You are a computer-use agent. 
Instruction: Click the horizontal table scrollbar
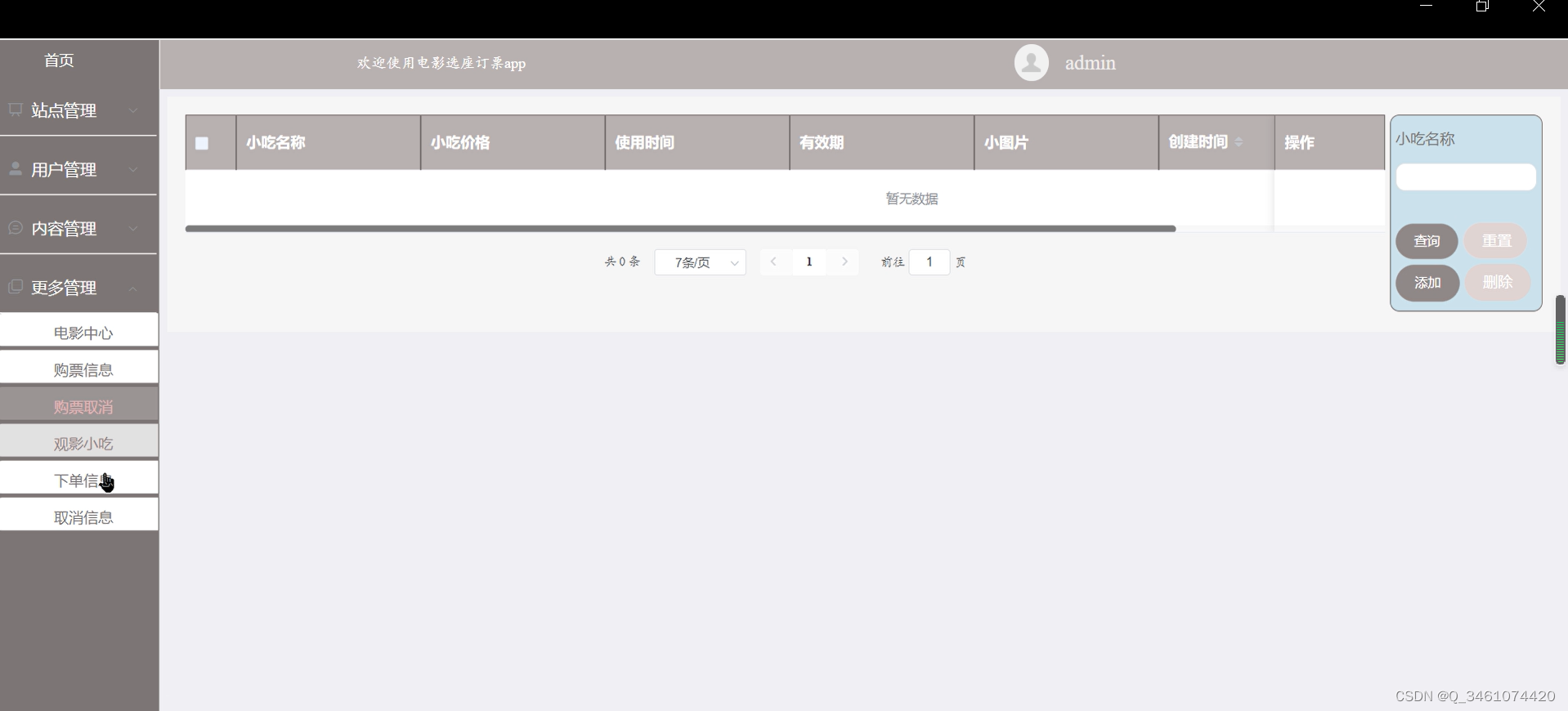coord(680,229)
